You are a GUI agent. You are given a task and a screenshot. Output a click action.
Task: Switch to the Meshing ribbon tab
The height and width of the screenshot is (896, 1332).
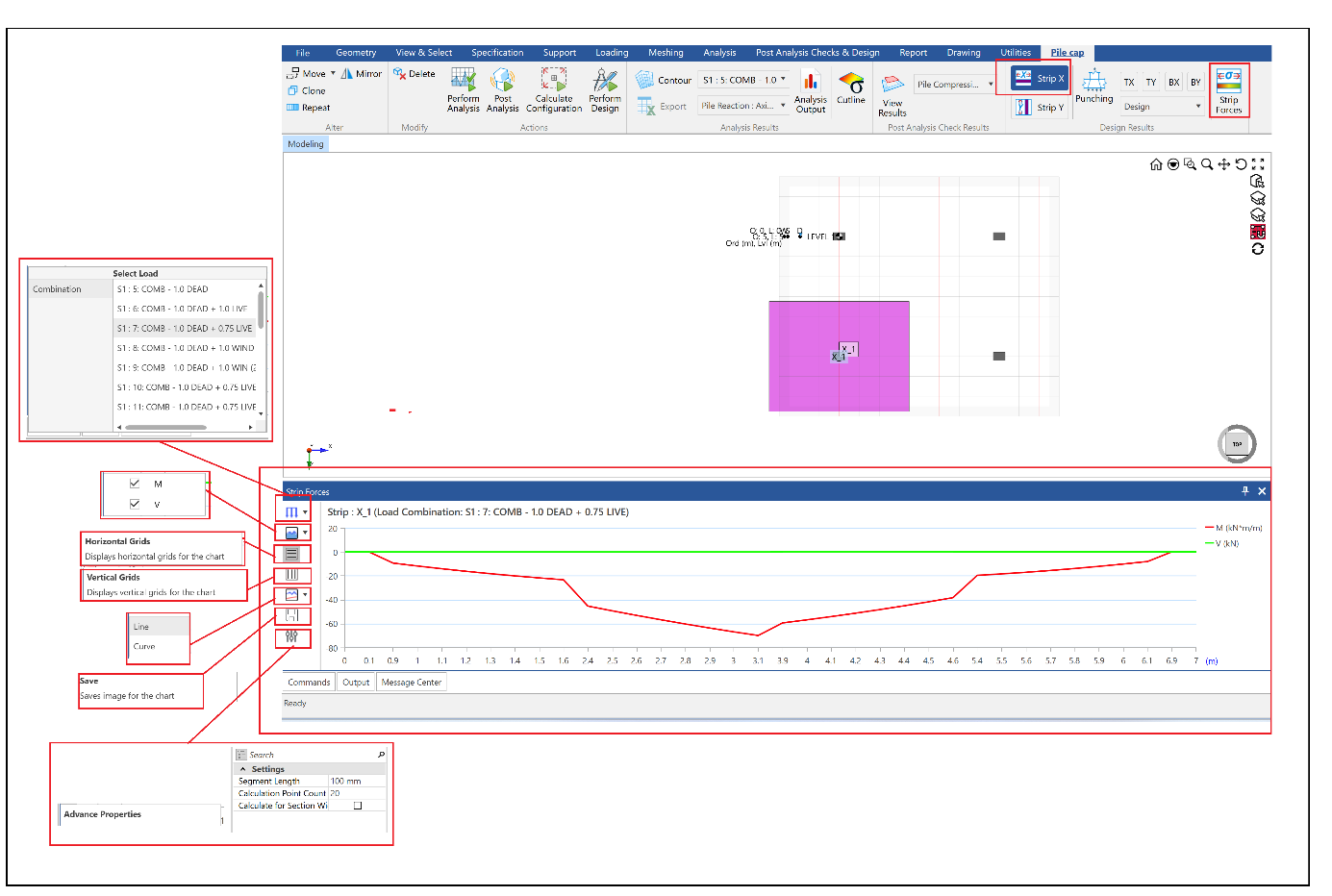point(666,53)
